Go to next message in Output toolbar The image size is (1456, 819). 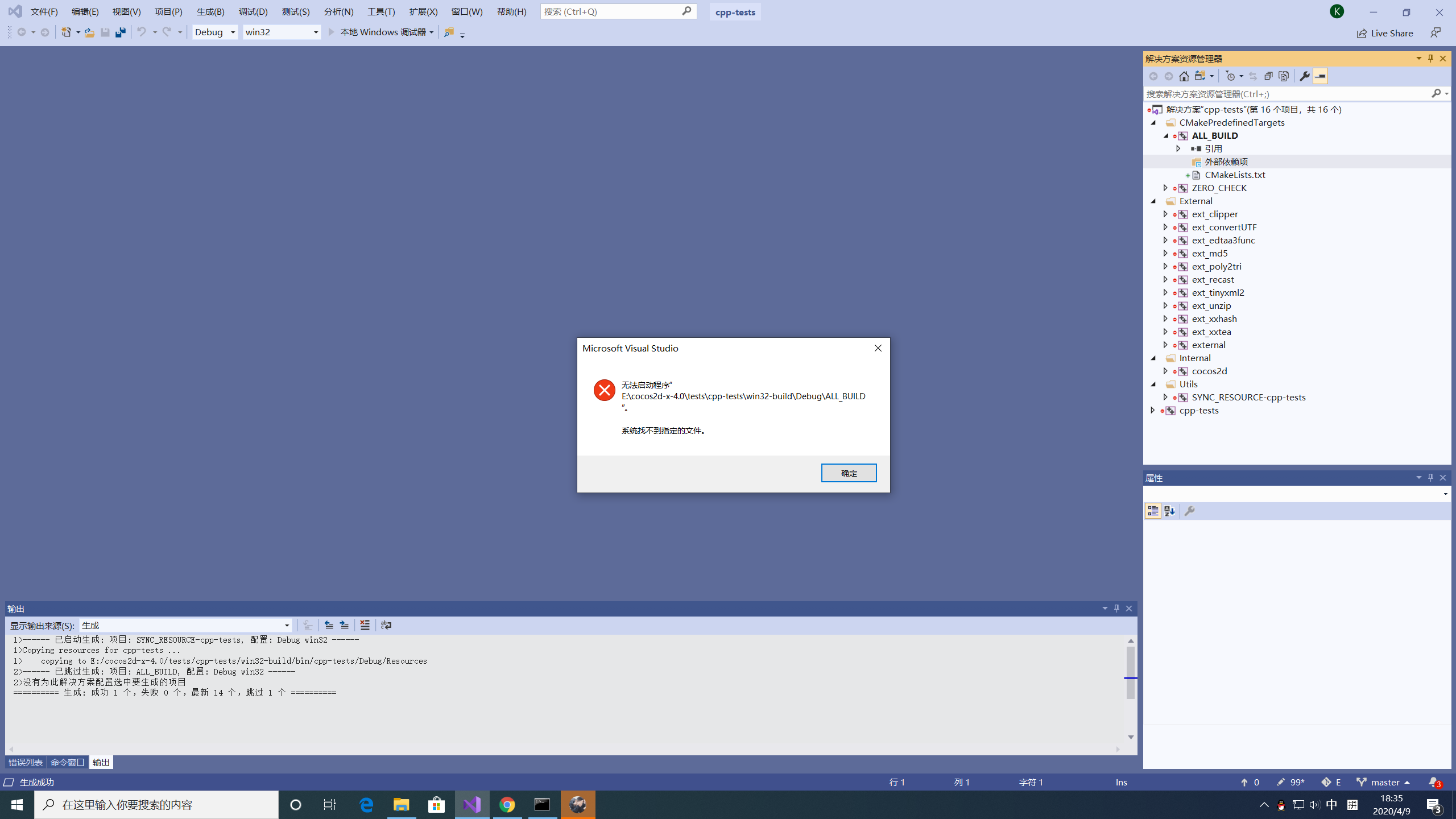[344, 625]
